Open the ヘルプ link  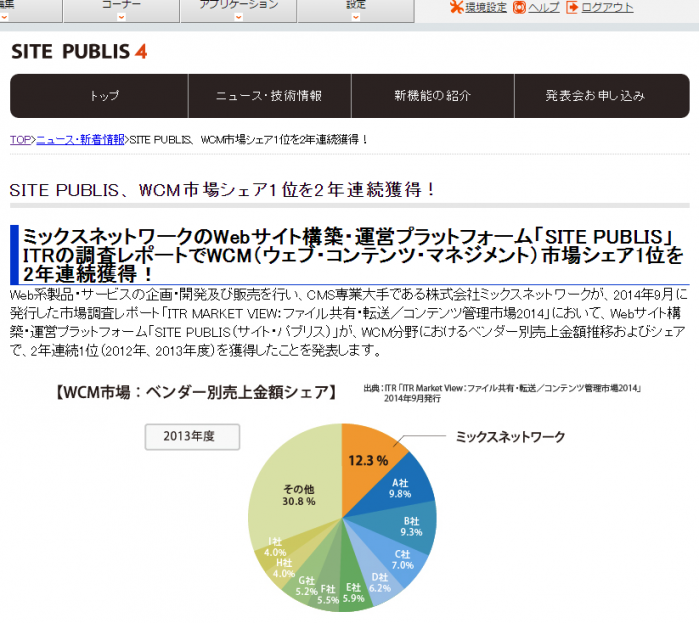[543, 7]
